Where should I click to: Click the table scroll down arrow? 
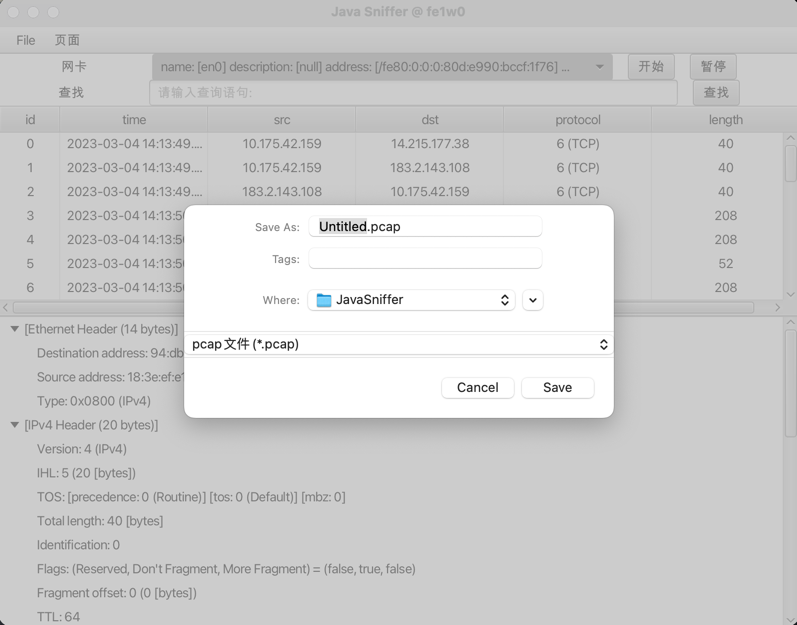790,294
